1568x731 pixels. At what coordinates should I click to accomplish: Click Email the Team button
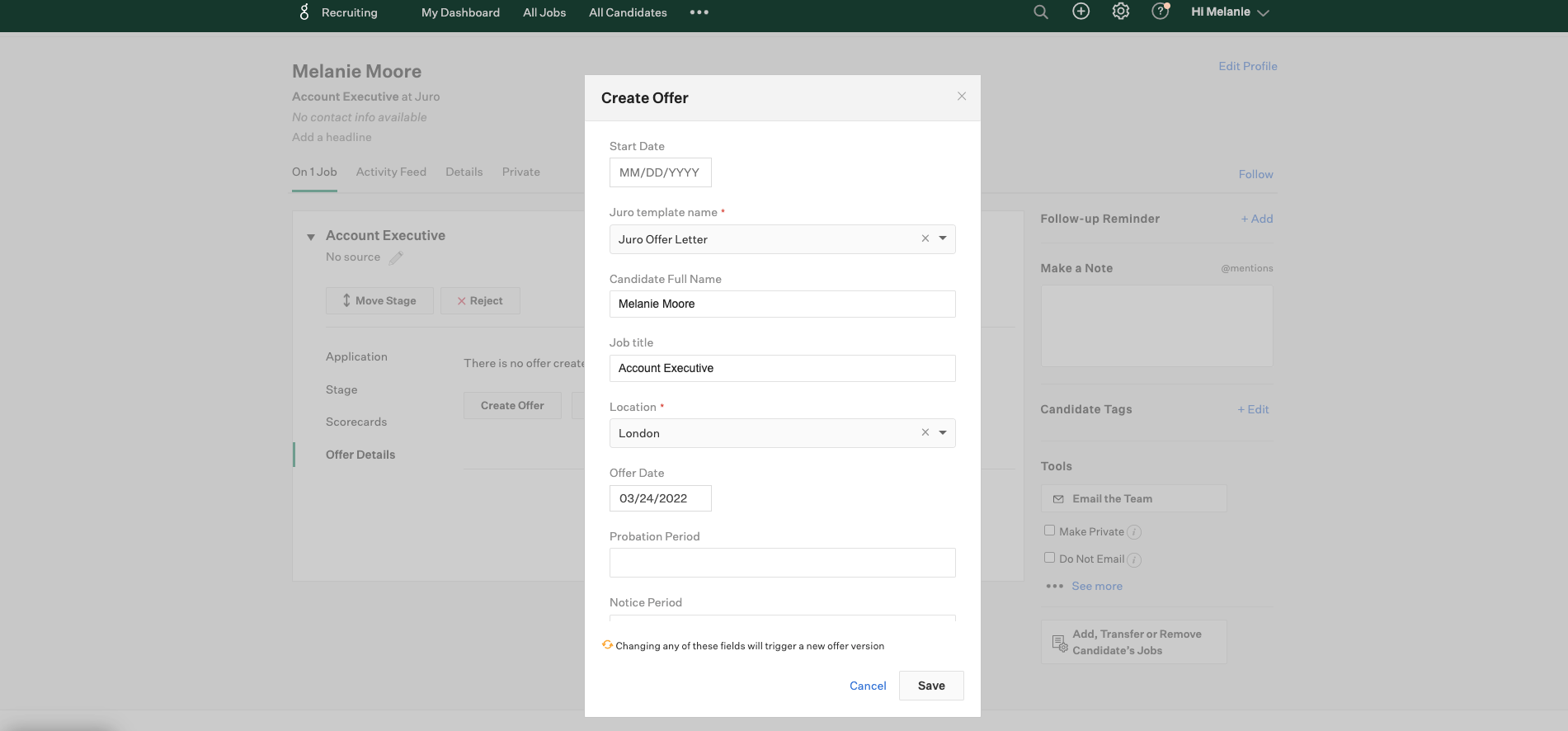(x=1133, y=498)
